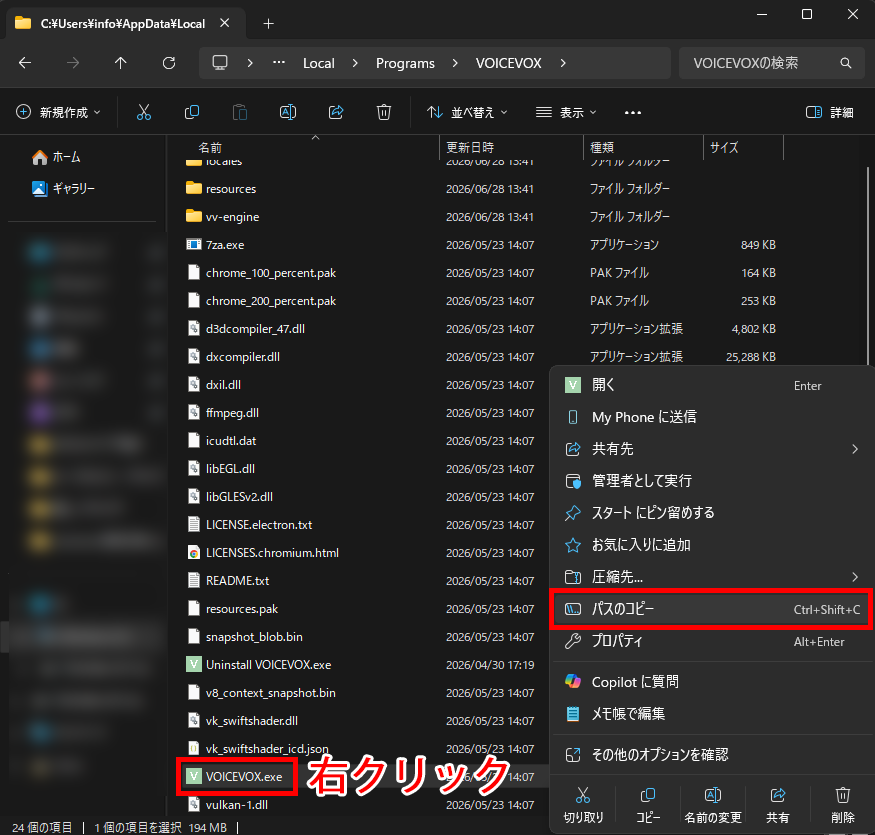Select VOICEVOX.exe file row
875x835 pixels.
[x=234, y=776]
